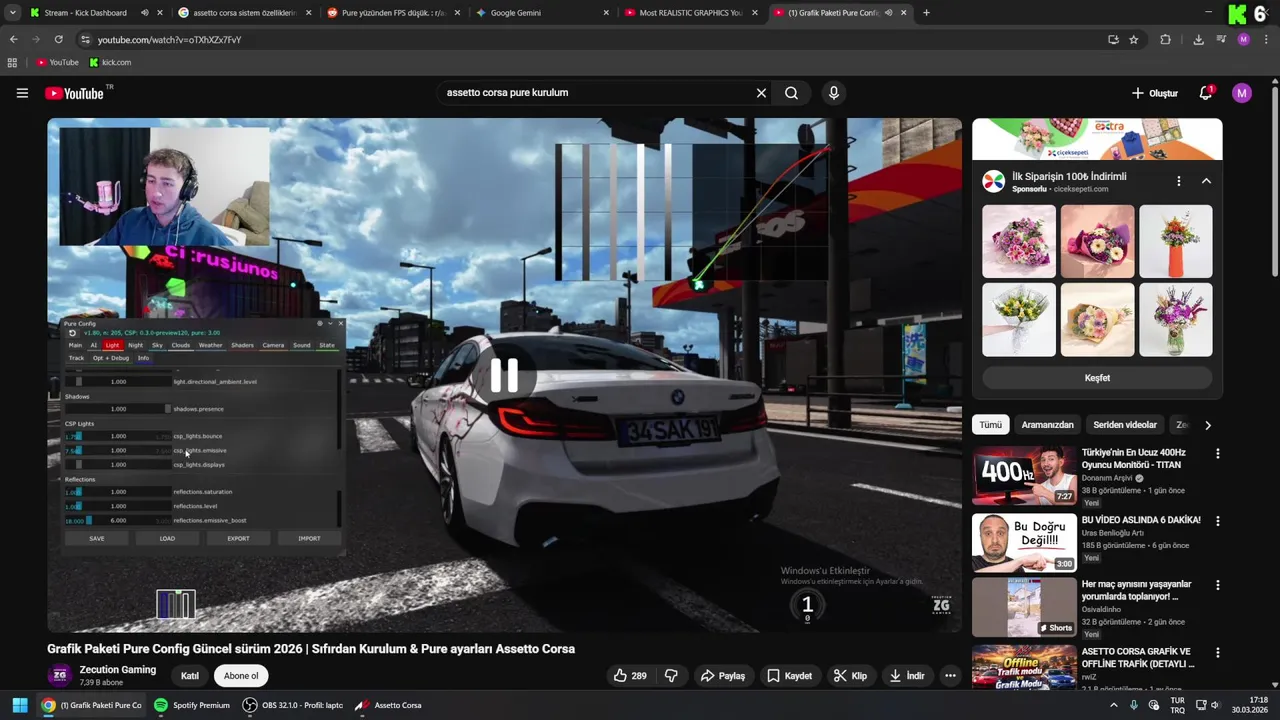Viewport: 1280px width, 720px height.
Task: Open the YouTube notifications bell
Action: tap(1206, 93)
